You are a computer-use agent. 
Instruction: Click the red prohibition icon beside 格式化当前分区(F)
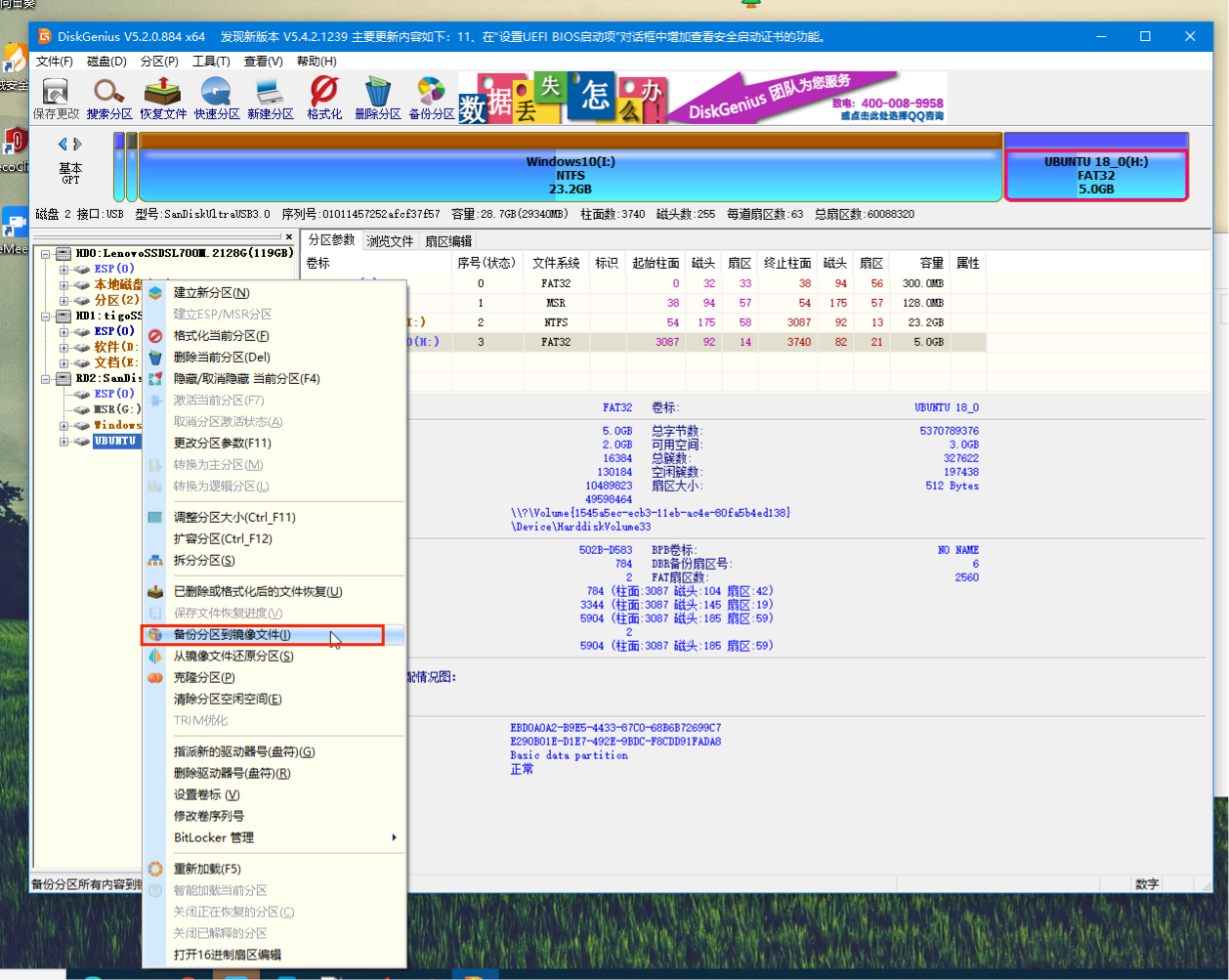point(154,335)
